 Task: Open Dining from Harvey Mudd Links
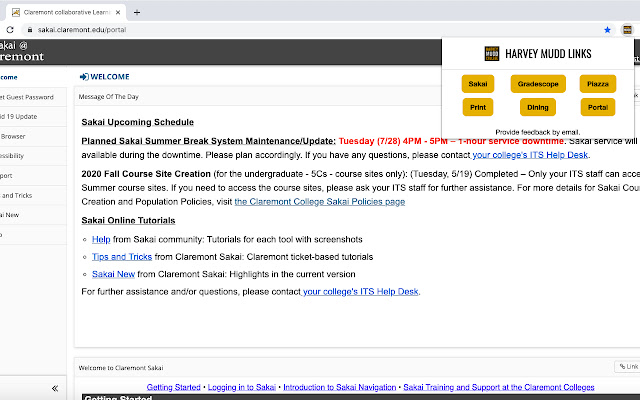[x=538, y=107]
